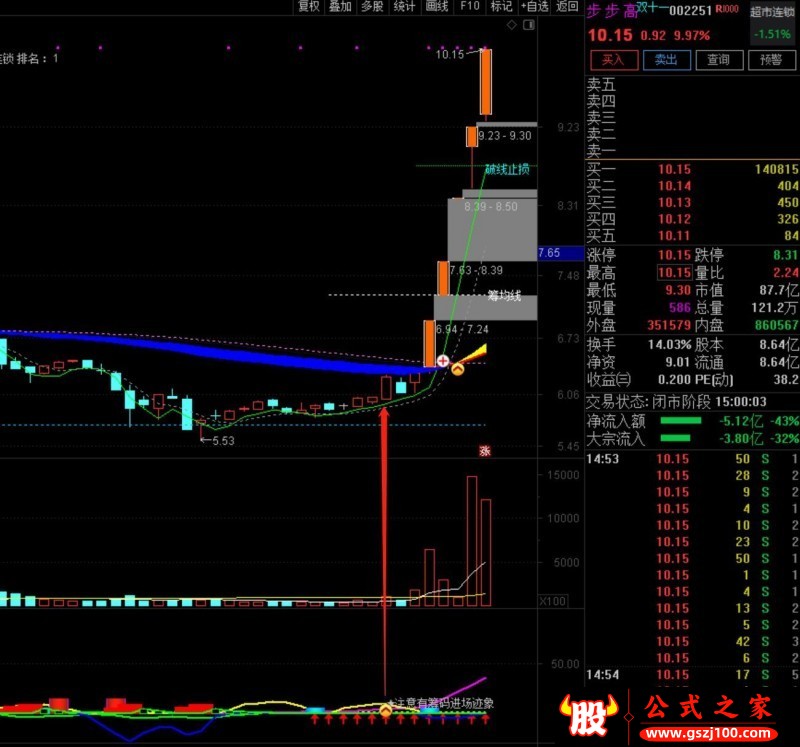This screenshot has height=747, width=800.
Task: Click the orange chevron on the indicator panel
Action: [x=386, y=710]
